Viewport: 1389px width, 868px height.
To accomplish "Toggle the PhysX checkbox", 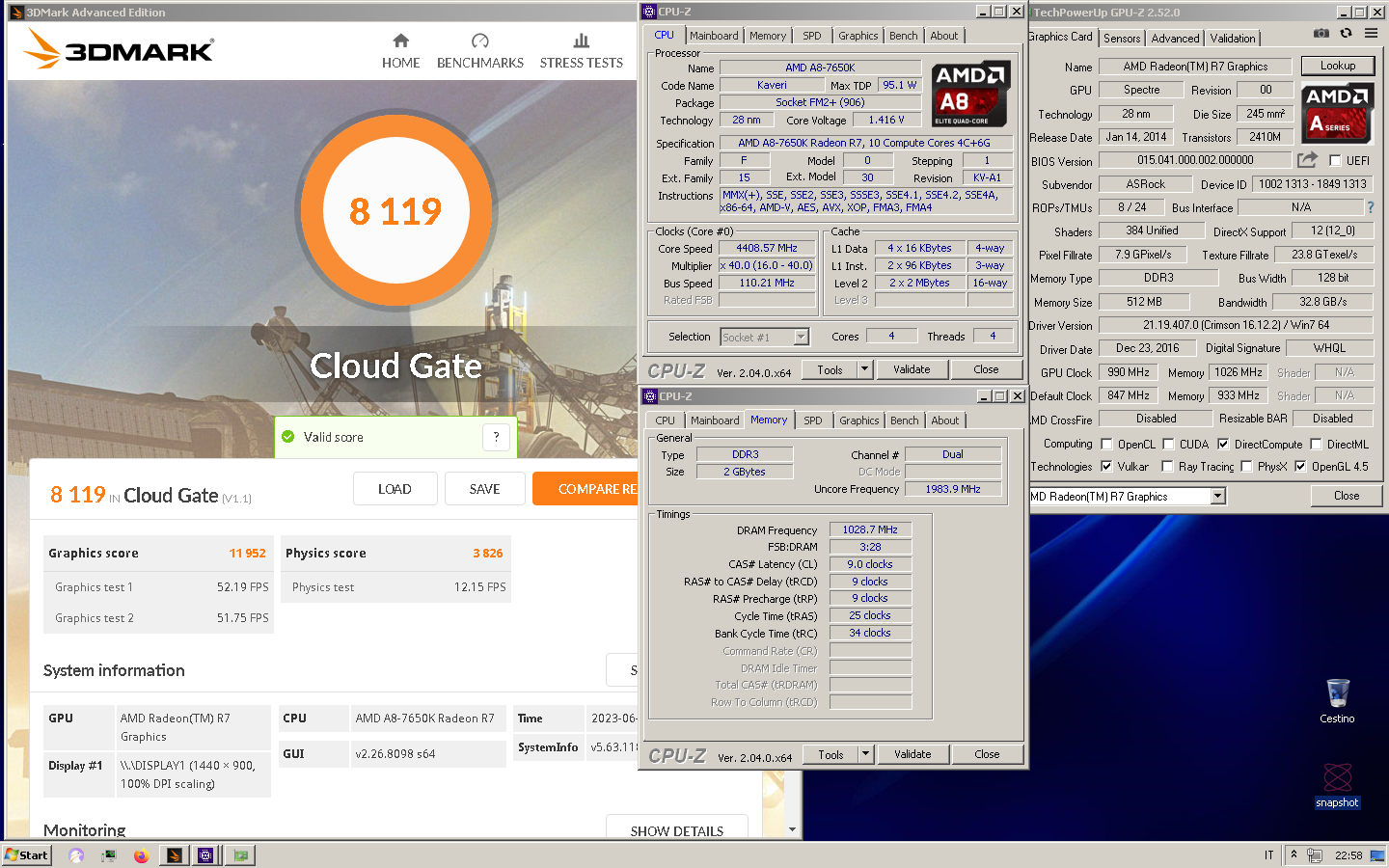I will point(1246,466).
